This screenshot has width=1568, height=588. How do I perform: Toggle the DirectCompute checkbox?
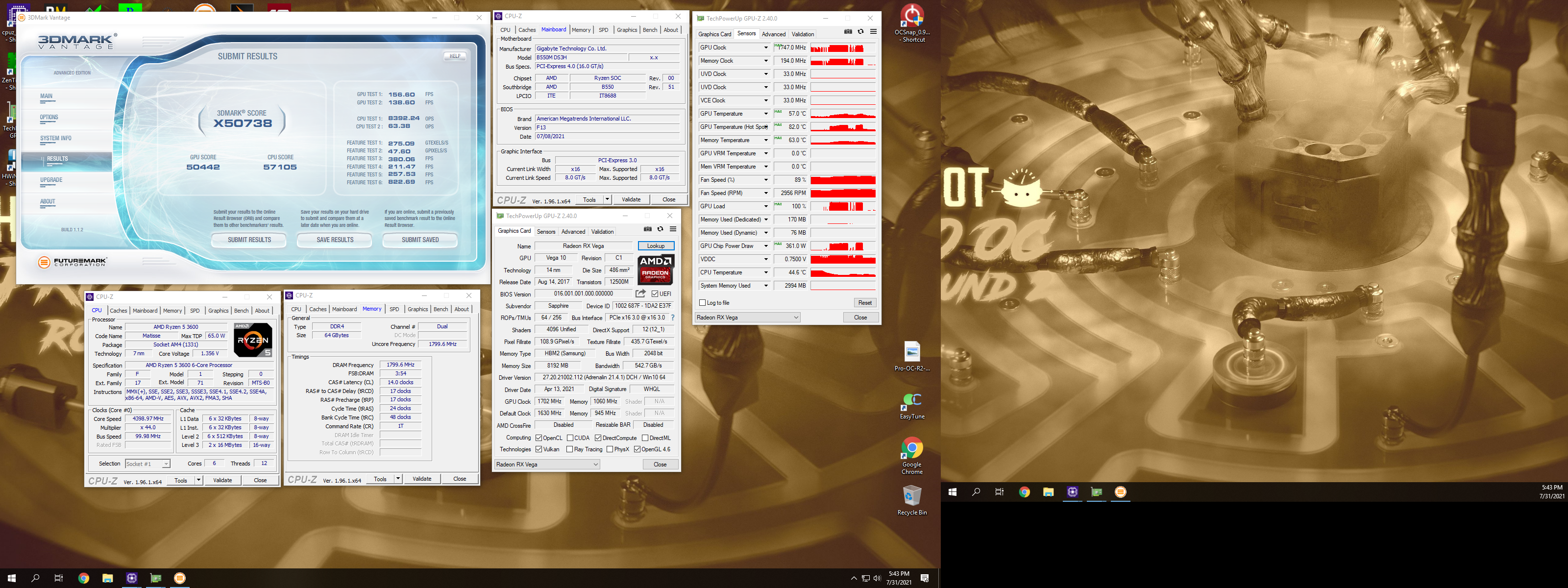(x=598, y=438)
